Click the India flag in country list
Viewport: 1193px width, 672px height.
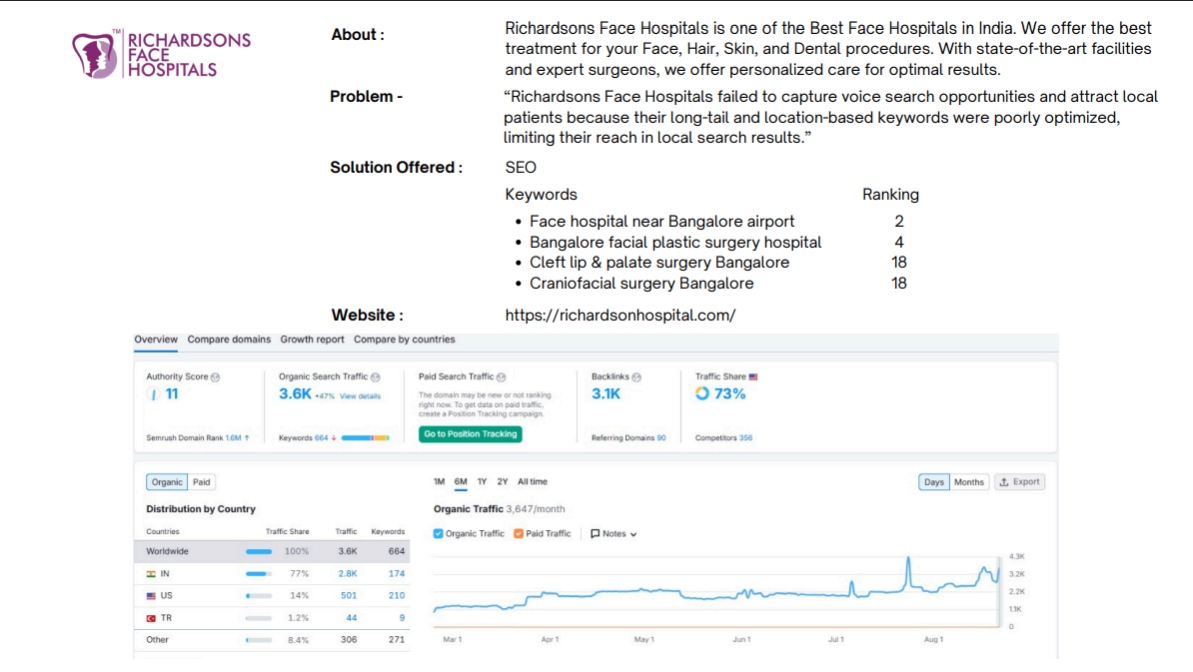click(x=151, y=574)
